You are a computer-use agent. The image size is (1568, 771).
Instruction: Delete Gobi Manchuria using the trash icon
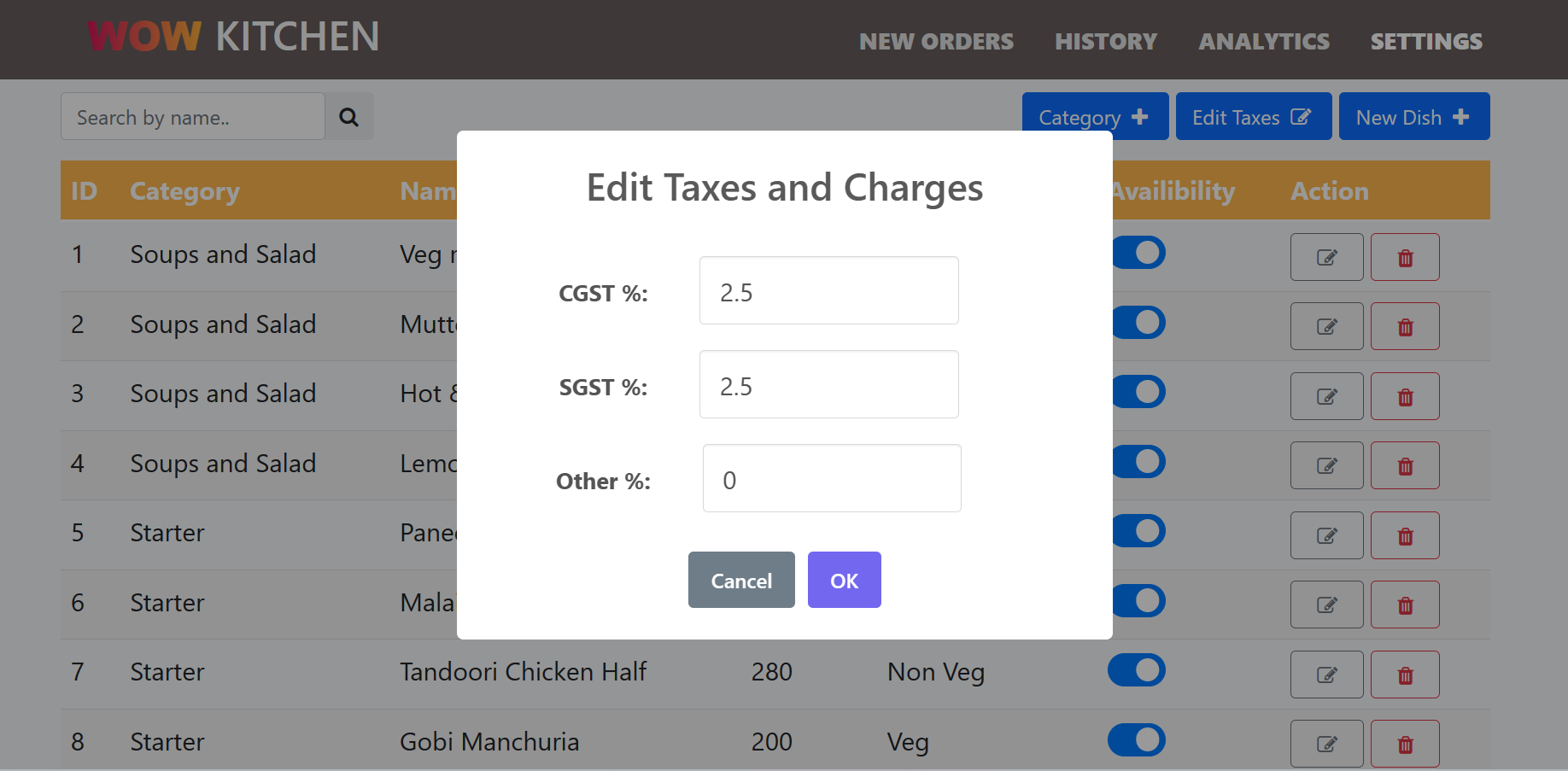1405,744
